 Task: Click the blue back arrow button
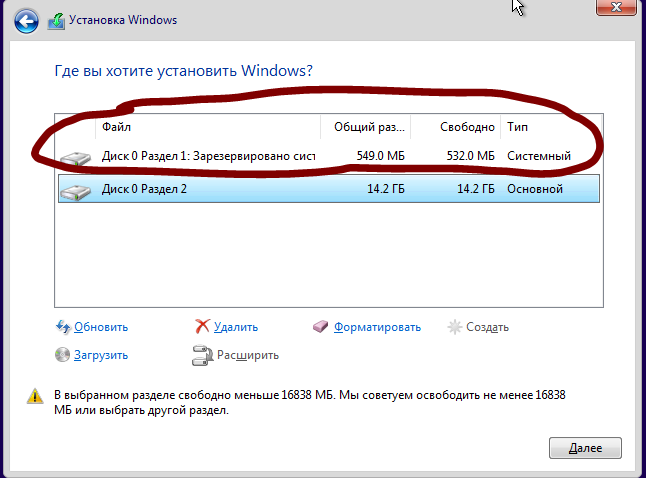tap(26, 21)
